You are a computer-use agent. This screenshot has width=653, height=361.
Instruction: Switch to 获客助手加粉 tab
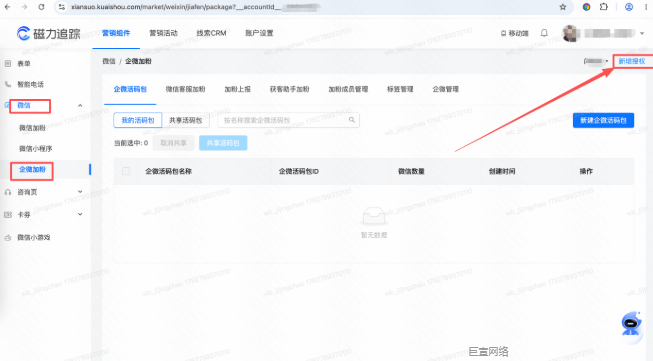pos(289,89)
